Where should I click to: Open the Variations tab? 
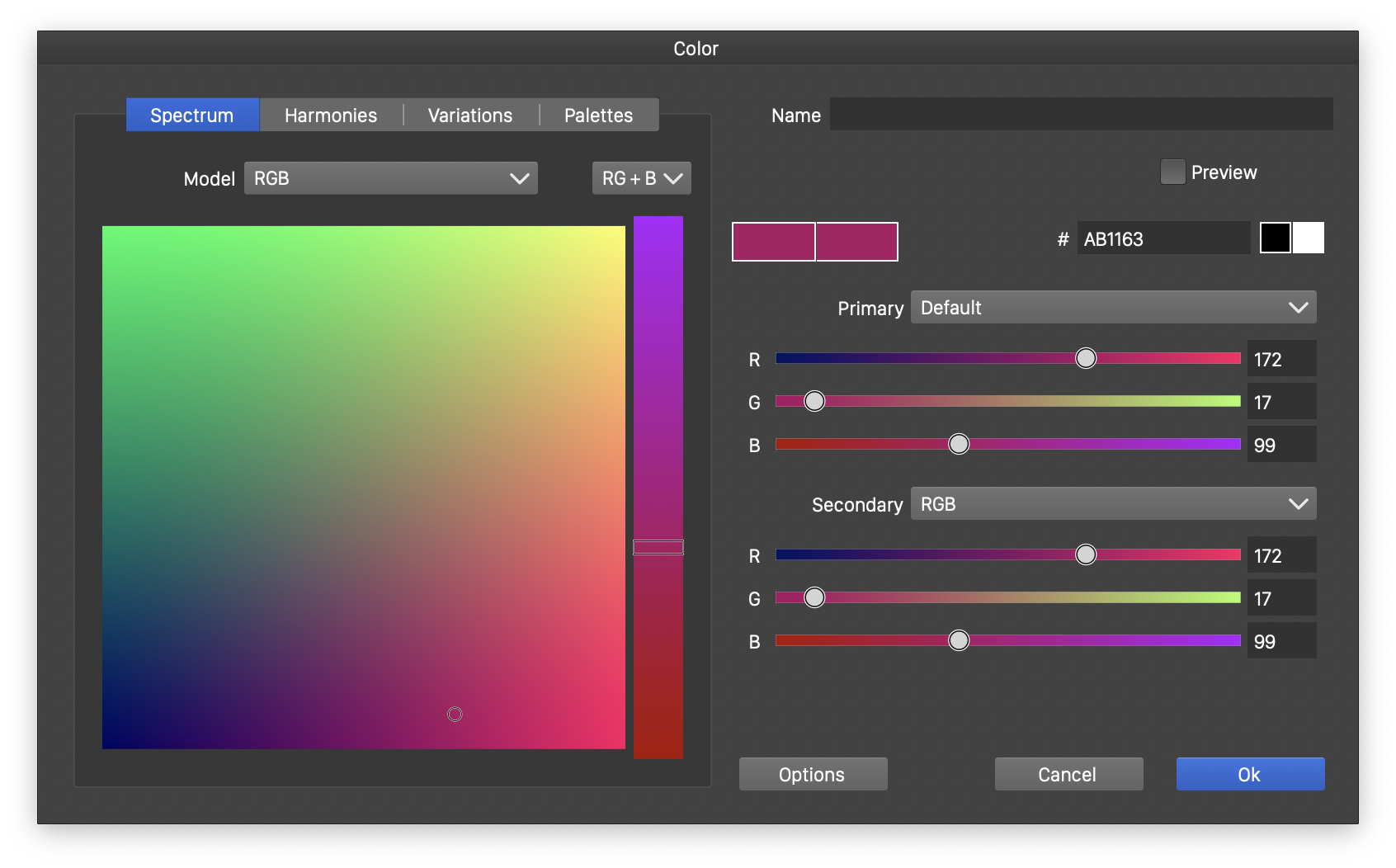tap(469, 115)
